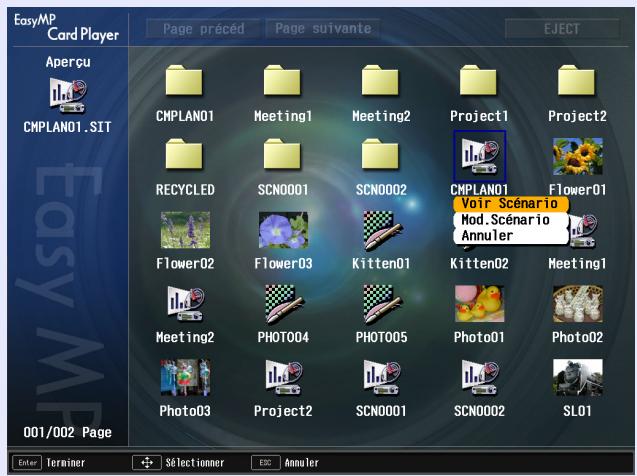Open the Meeting2 folder
The width and height of the screenshot is (637, 476).
pos(380,81)
